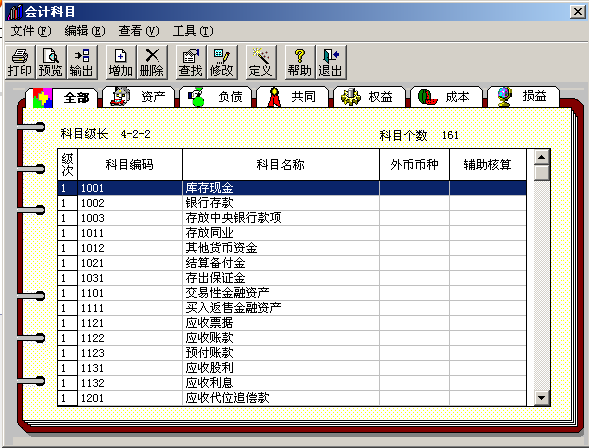Select the 预付账款 row

tap(292, 353)
